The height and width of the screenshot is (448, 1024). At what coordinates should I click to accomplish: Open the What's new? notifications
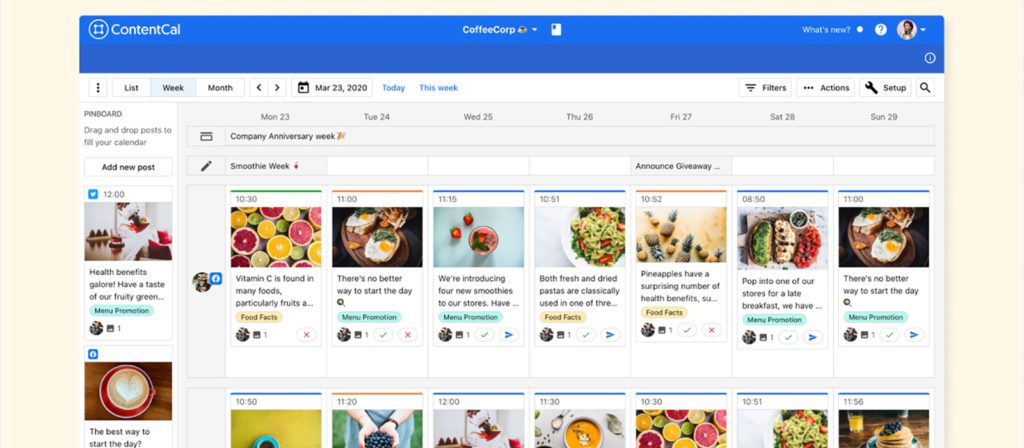pyautogui.click(x=832, y=29)
